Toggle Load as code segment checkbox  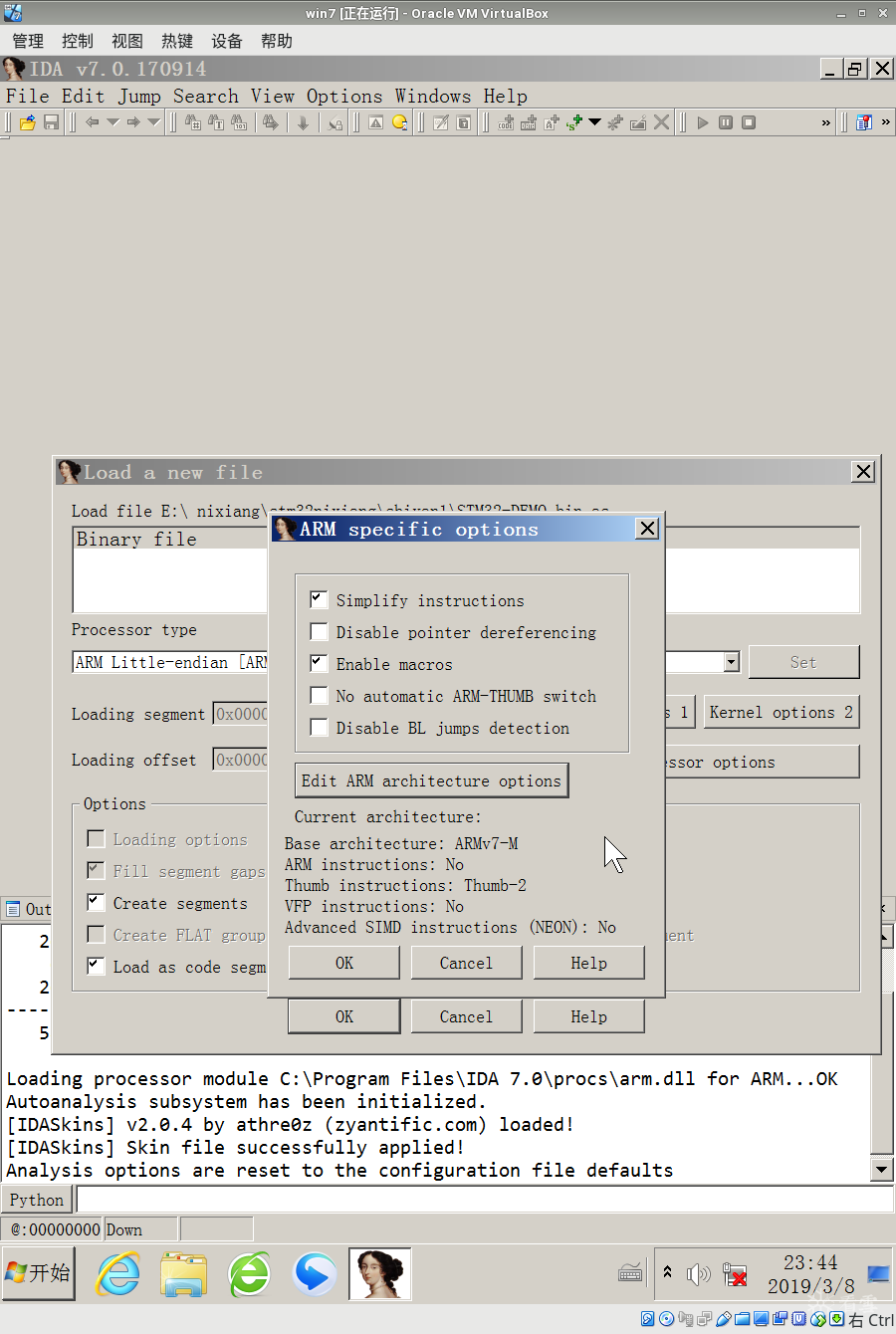(x=96, y=965)
